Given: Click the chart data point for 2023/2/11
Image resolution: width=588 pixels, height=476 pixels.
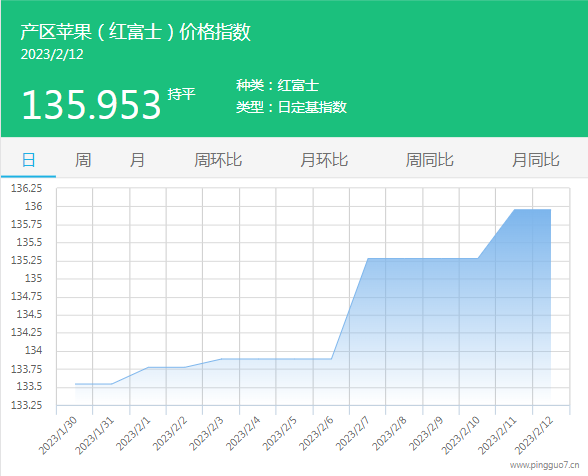Looking at the screenshot, I should click(x=514, y=210).
